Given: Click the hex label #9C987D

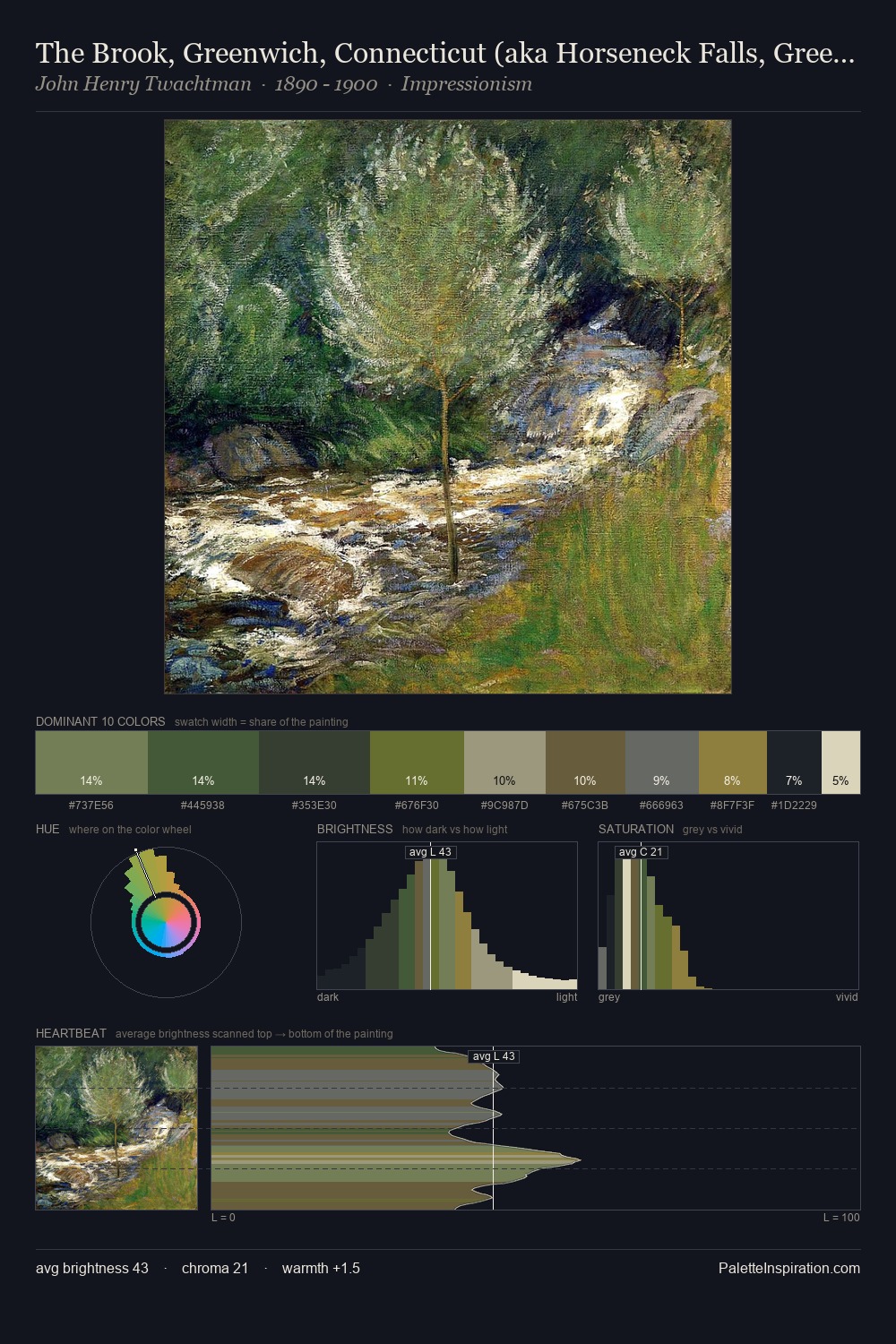Looking at the screenshot, I should [x=504, y=806].
